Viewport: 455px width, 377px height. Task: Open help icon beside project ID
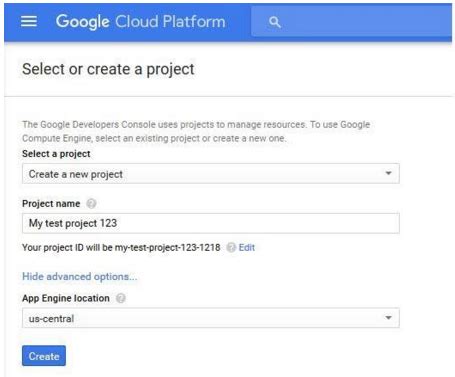click(231, 247)
